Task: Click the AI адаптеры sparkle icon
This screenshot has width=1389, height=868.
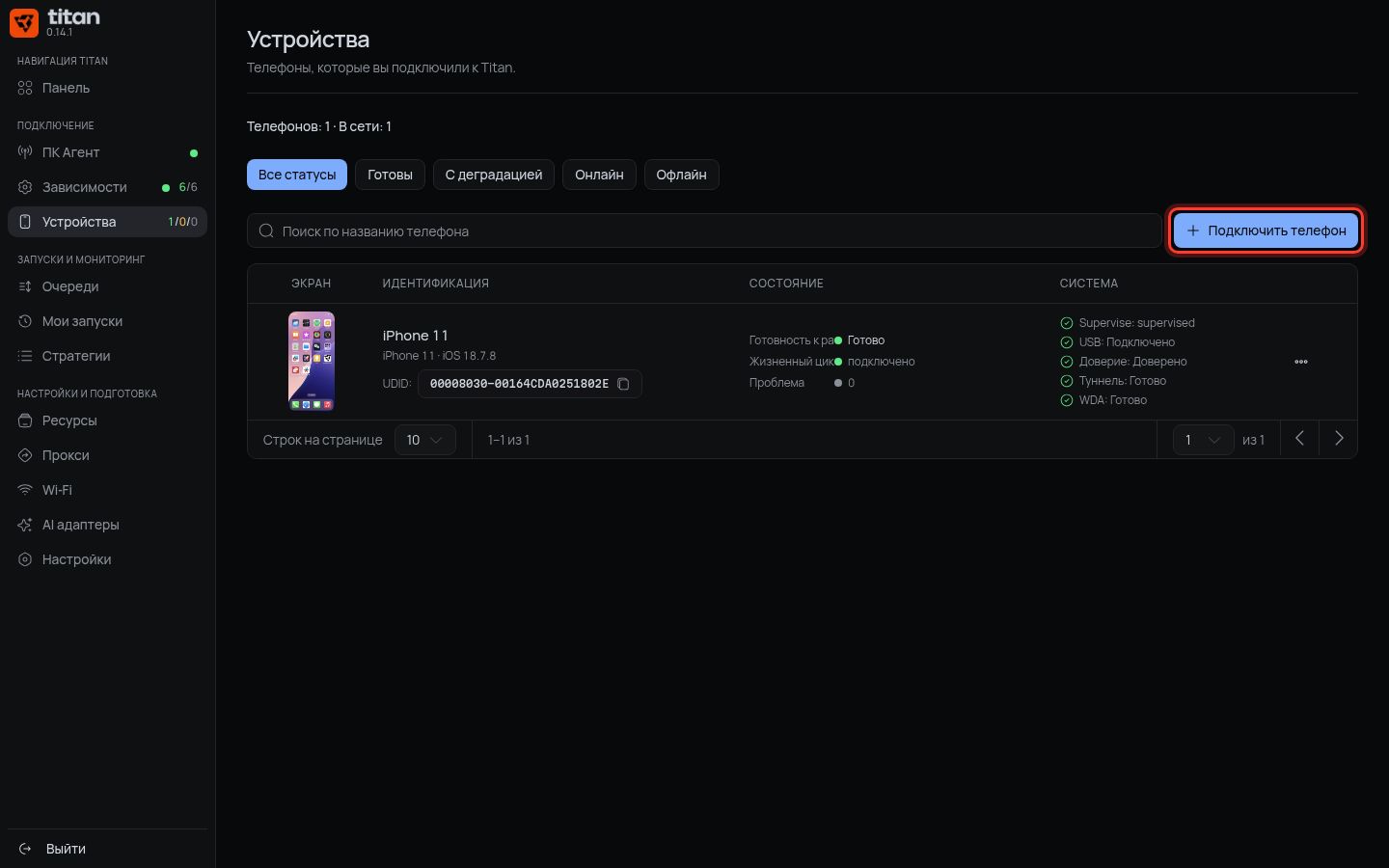Action: click(25, 525)
